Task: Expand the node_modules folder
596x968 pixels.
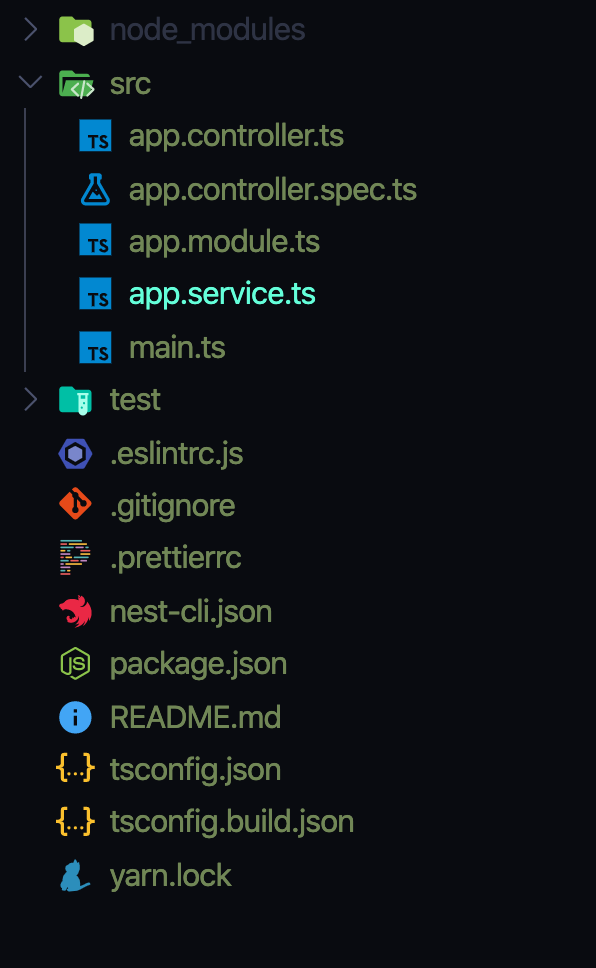Action: [x=29, y=29]
